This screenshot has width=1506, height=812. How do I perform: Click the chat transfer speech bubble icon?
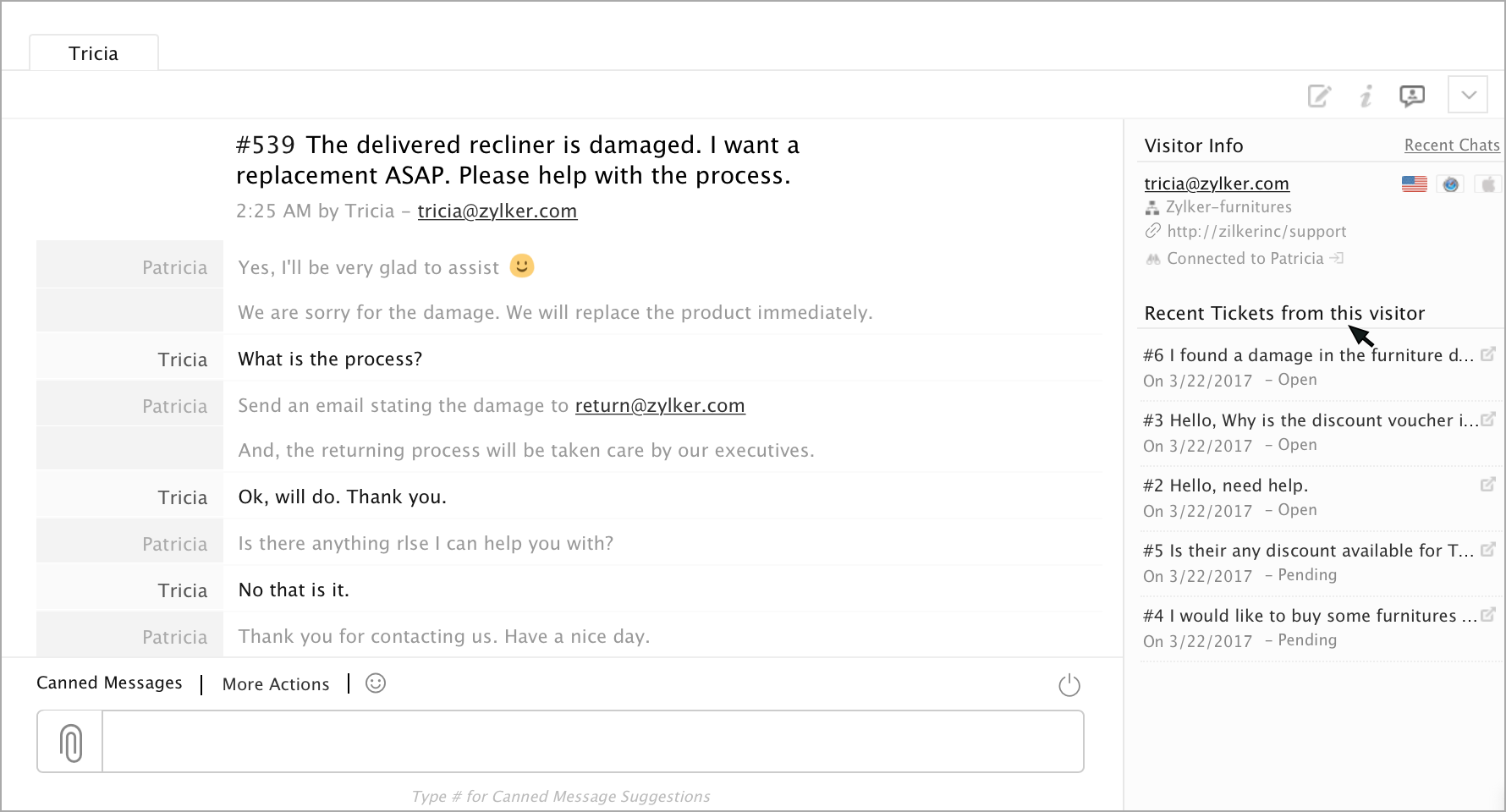click(x=1412, y=96)
